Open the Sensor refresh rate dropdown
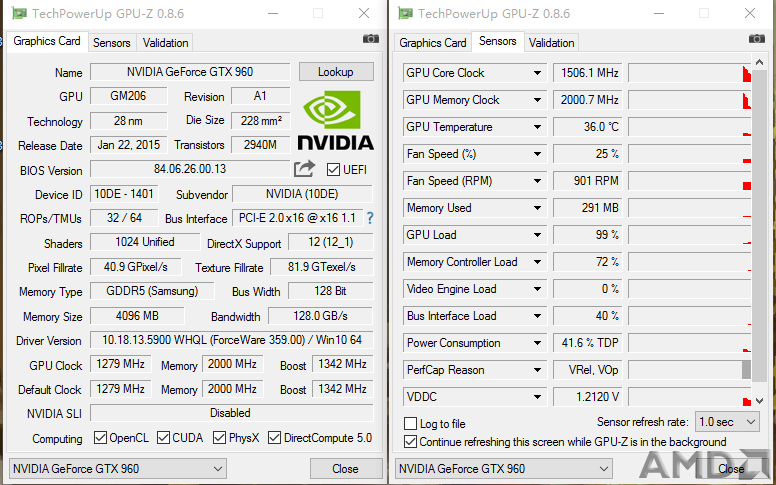Image resolution: width=776 pixels, height=485 pixels. [x=727, y=422]
